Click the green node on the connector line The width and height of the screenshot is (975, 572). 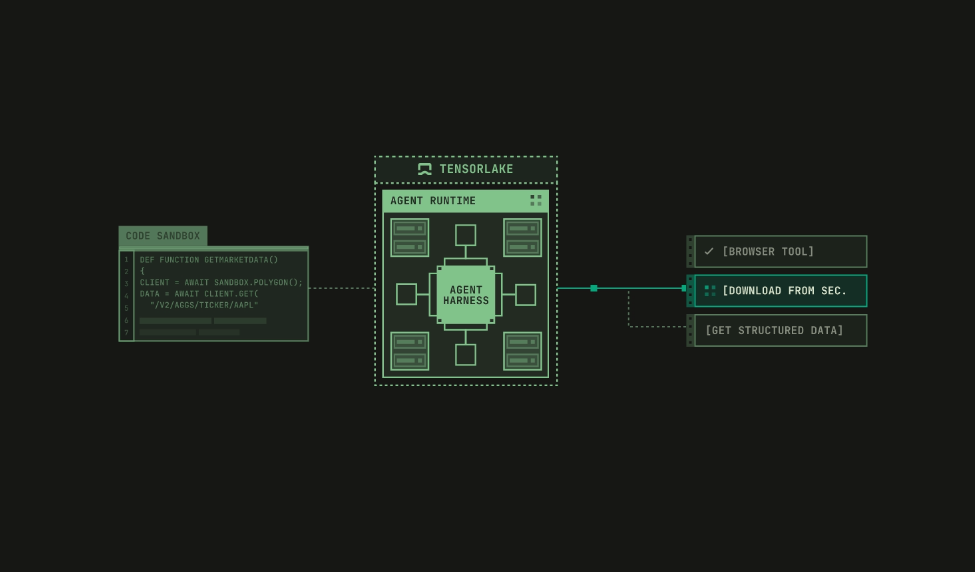pos(594,288)
